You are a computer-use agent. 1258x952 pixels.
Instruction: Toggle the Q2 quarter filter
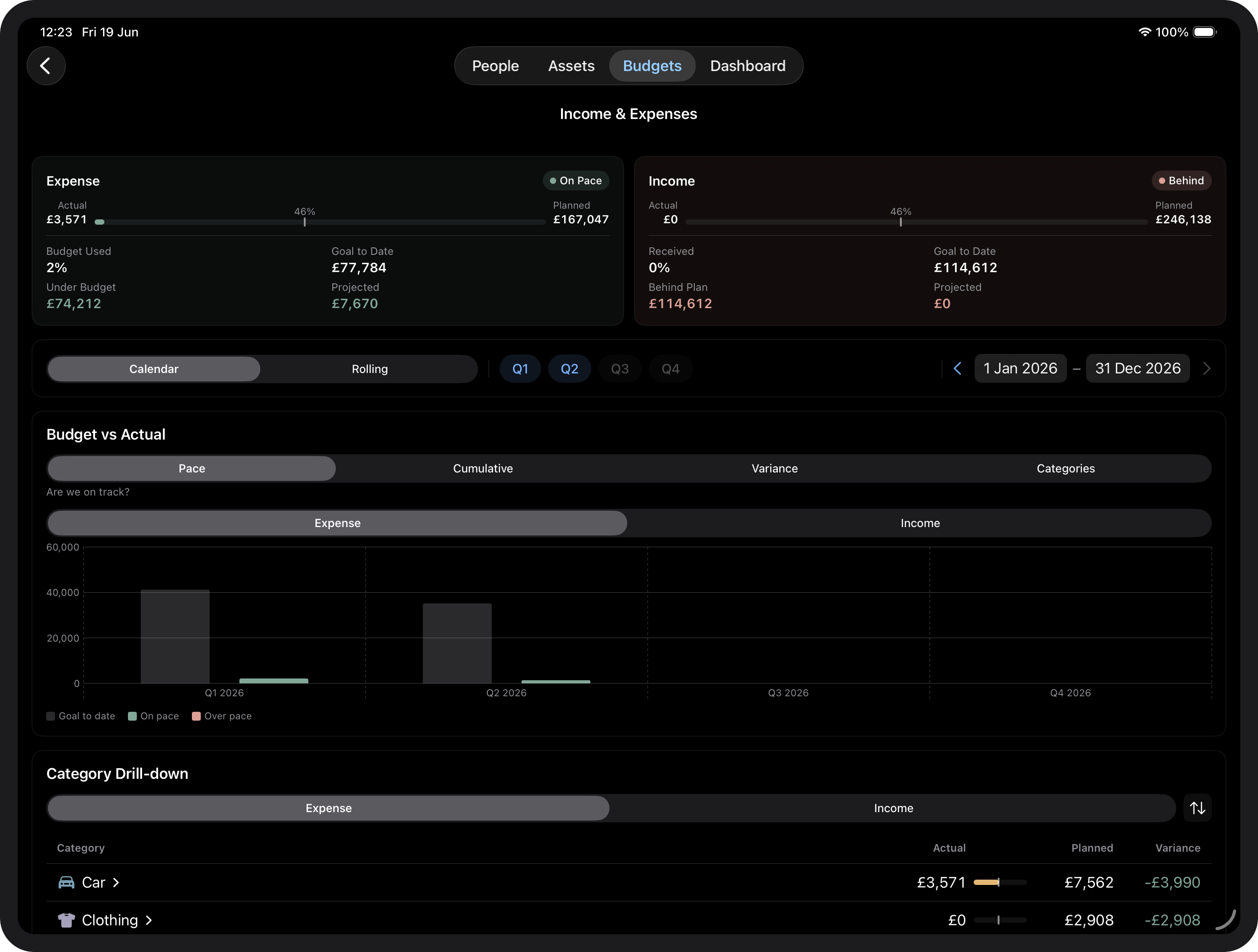click(x=569, y=369)
